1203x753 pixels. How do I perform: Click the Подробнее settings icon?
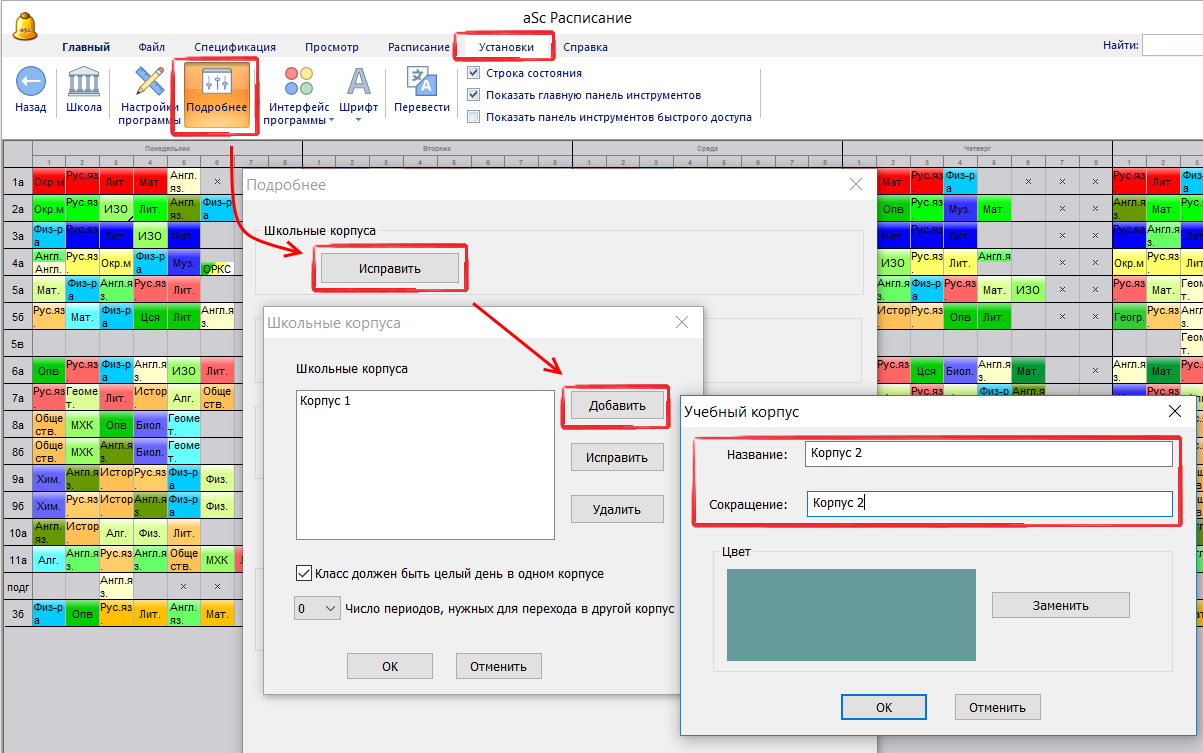pos(216,83)
